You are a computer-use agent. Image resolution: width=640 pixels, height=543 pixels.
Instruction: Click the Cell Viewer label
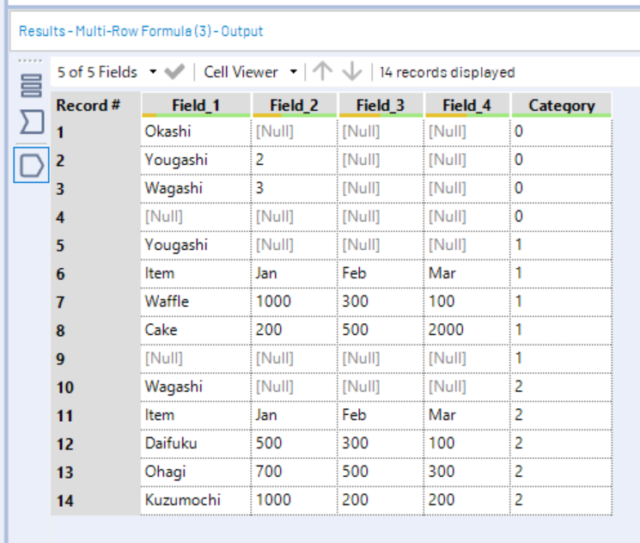click(240, 72)
